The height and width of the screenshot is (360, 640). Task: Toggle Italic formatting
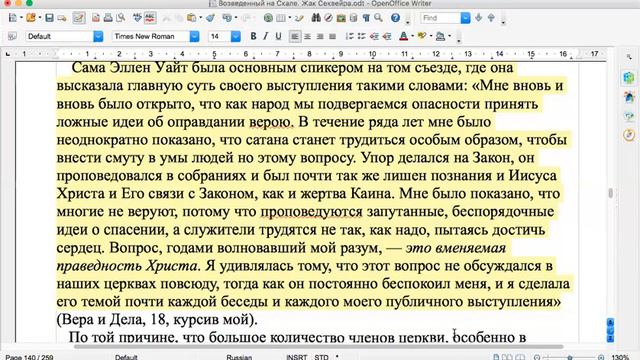[x=266, y=36]
